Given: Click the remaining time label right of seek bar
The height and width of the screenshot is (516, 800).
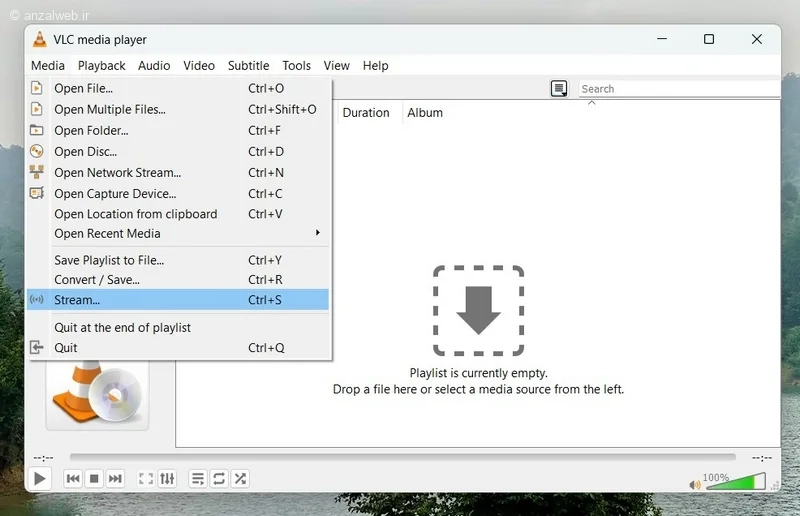Looking at the screenshot, I should click(762, 458).
